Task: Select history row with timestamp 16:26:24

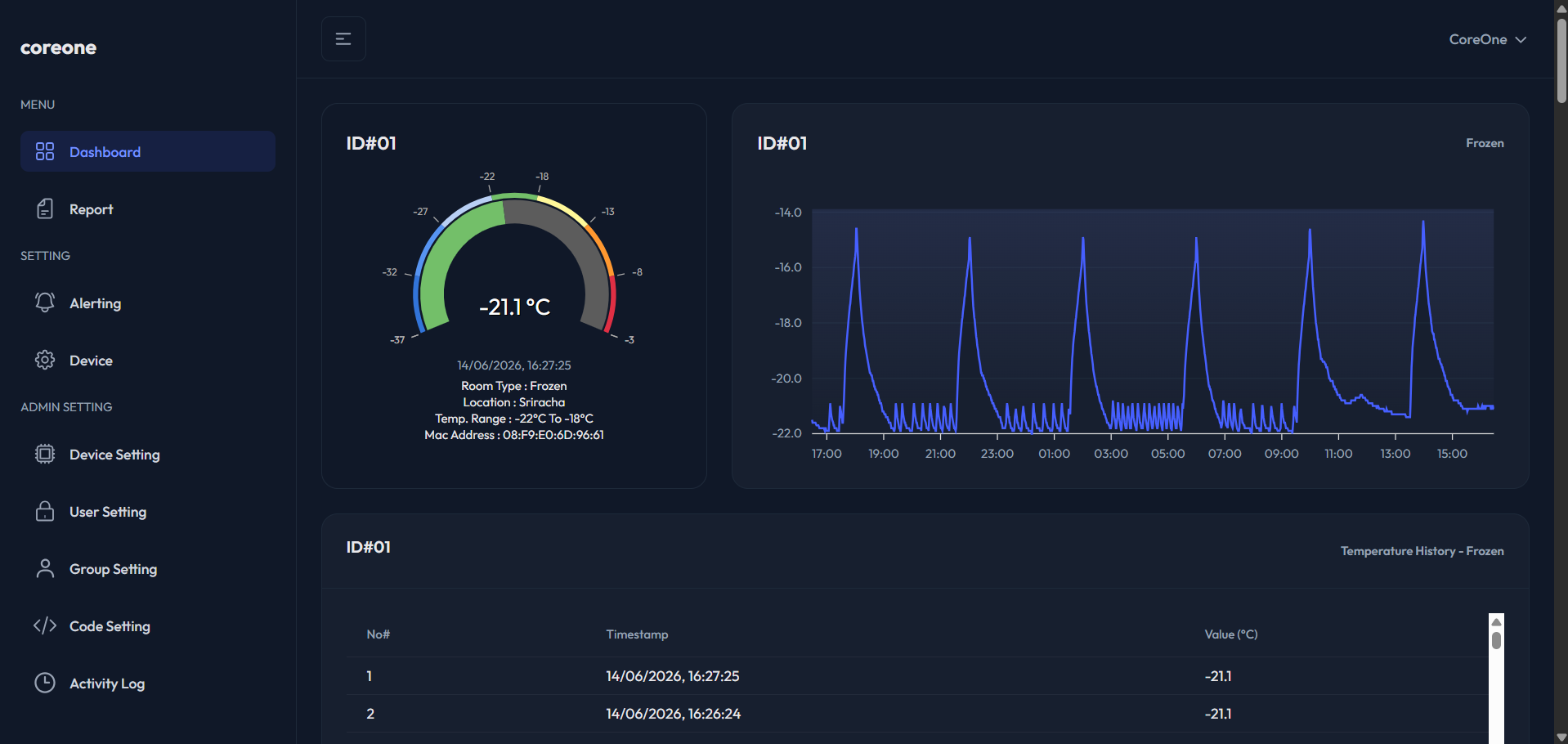Action: point(917,714)
